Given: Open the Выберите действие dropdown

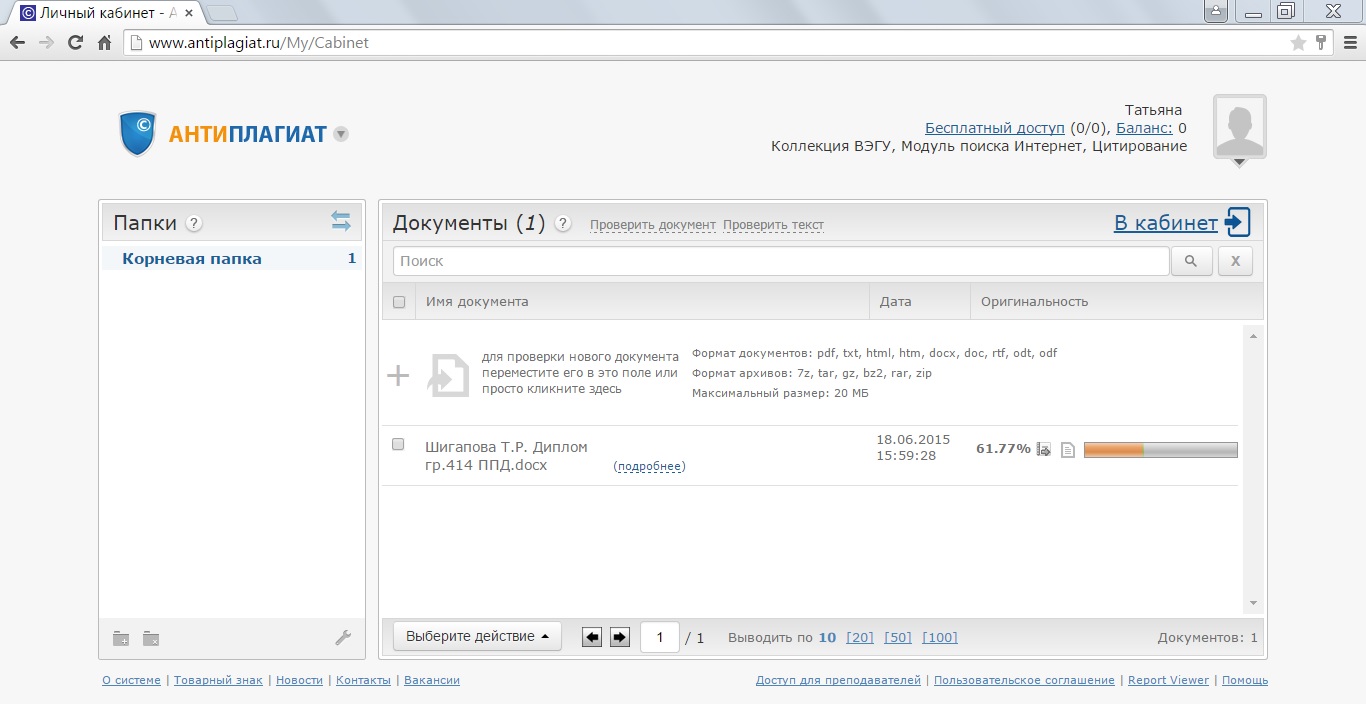Looking at the screenshot, I should (477, 637).
